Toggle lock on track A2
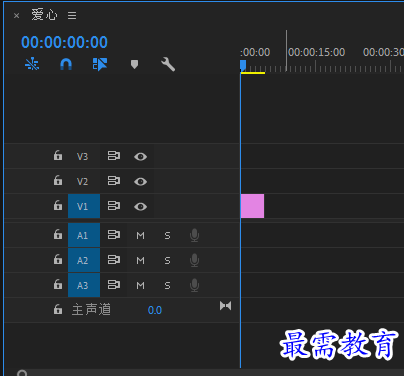 (58, 259)
